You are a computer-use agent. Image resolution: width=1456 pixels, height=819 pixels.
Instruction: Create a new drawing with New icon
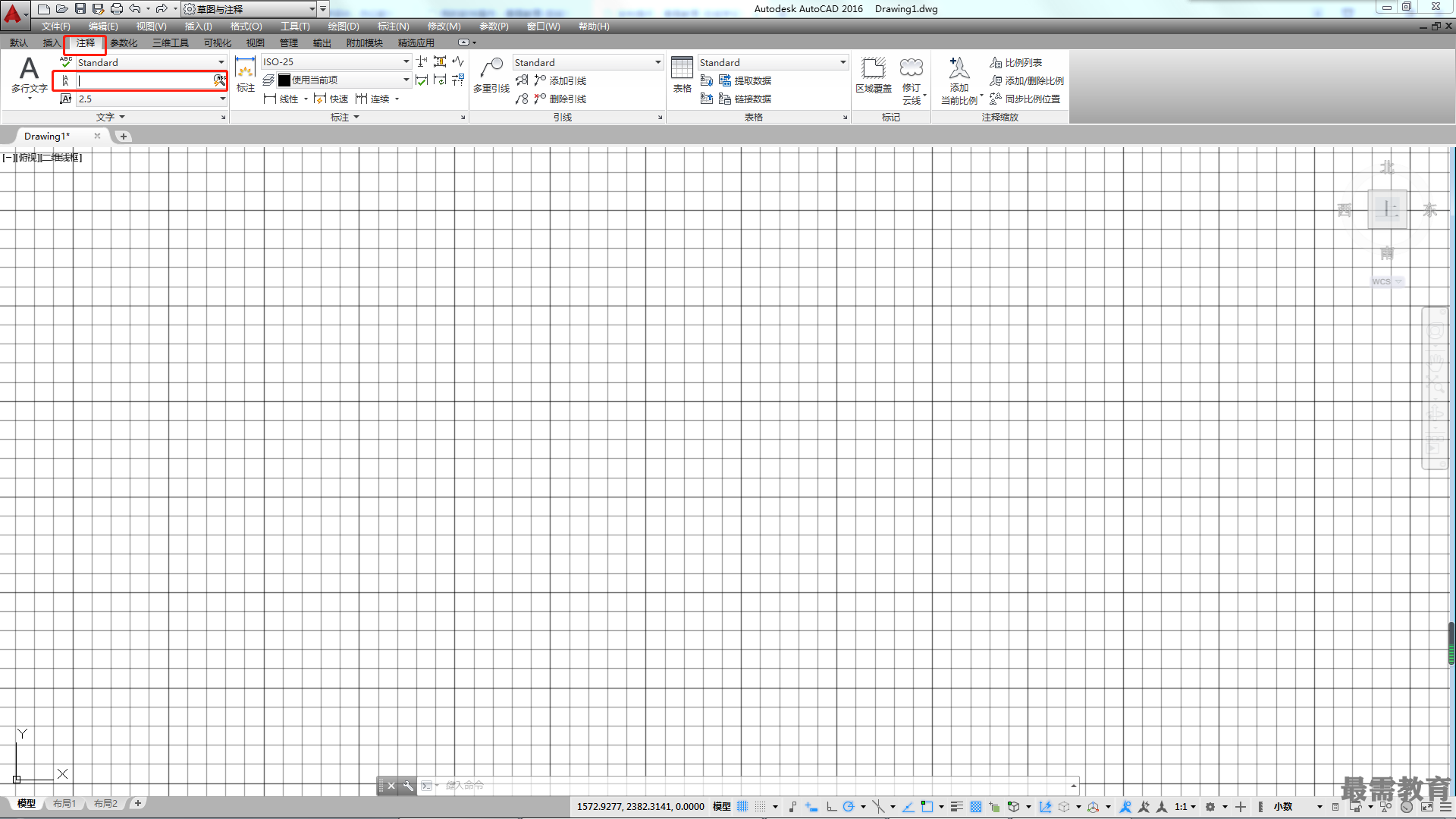[x=44, y=9]
